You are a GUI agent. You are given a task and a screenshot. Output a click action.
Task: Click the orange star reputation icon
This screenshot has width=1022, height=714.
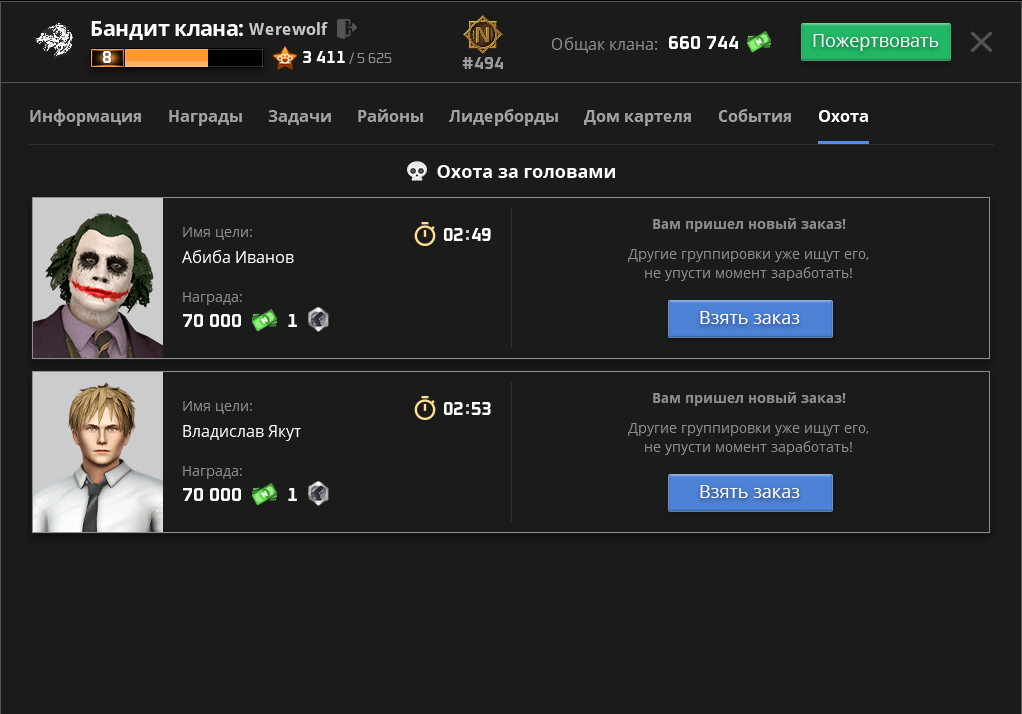click(x=284, y=58)
